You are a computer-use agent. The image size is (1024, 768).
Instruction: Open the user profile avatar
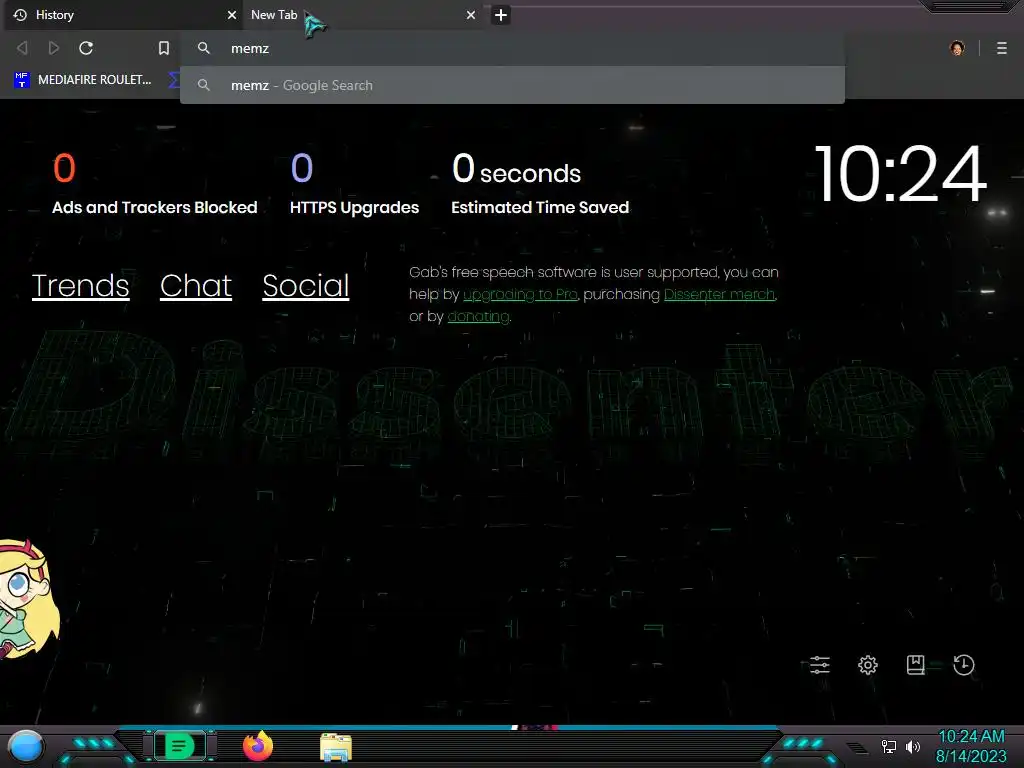click(x=957, y=48)
